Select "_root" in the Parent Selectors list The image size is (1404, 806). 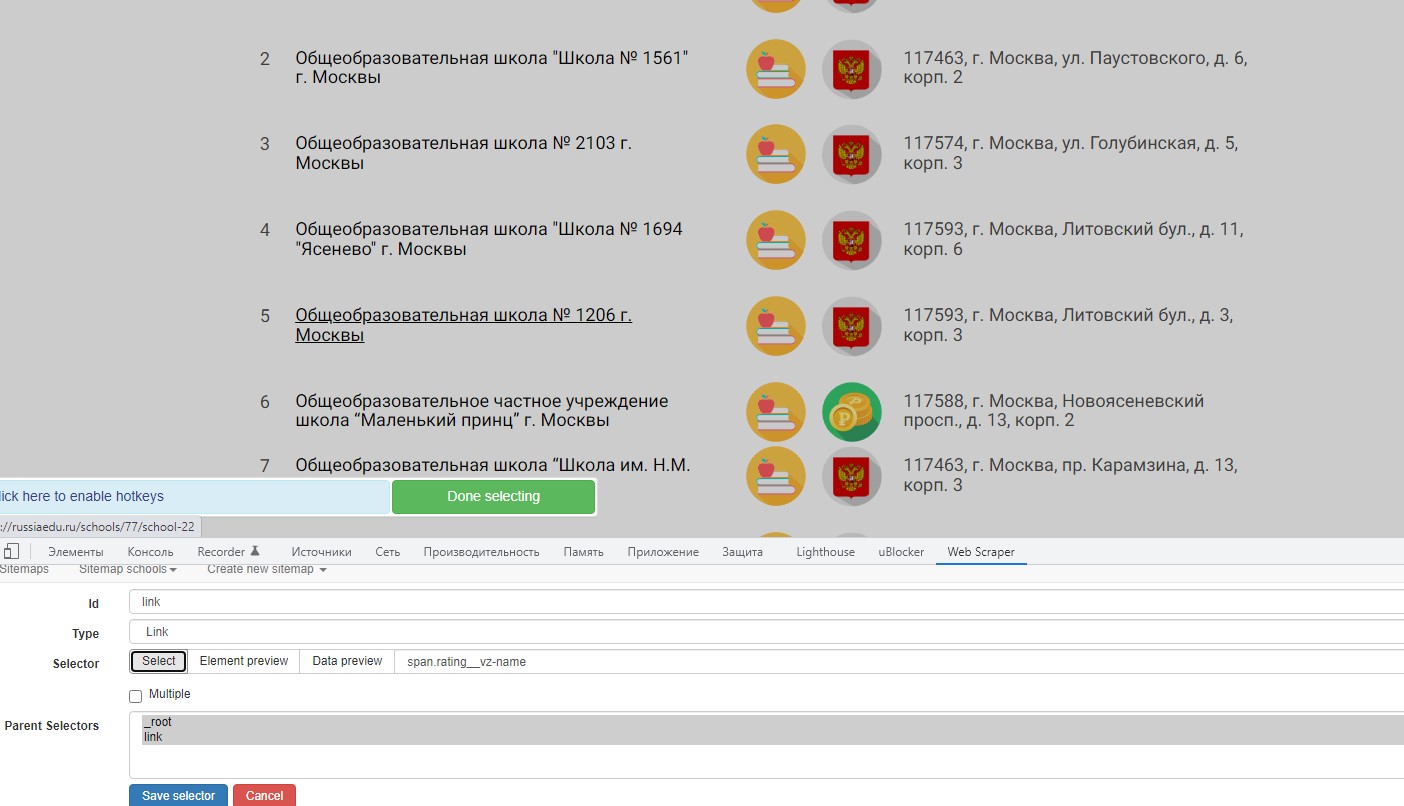click(158, 722)
